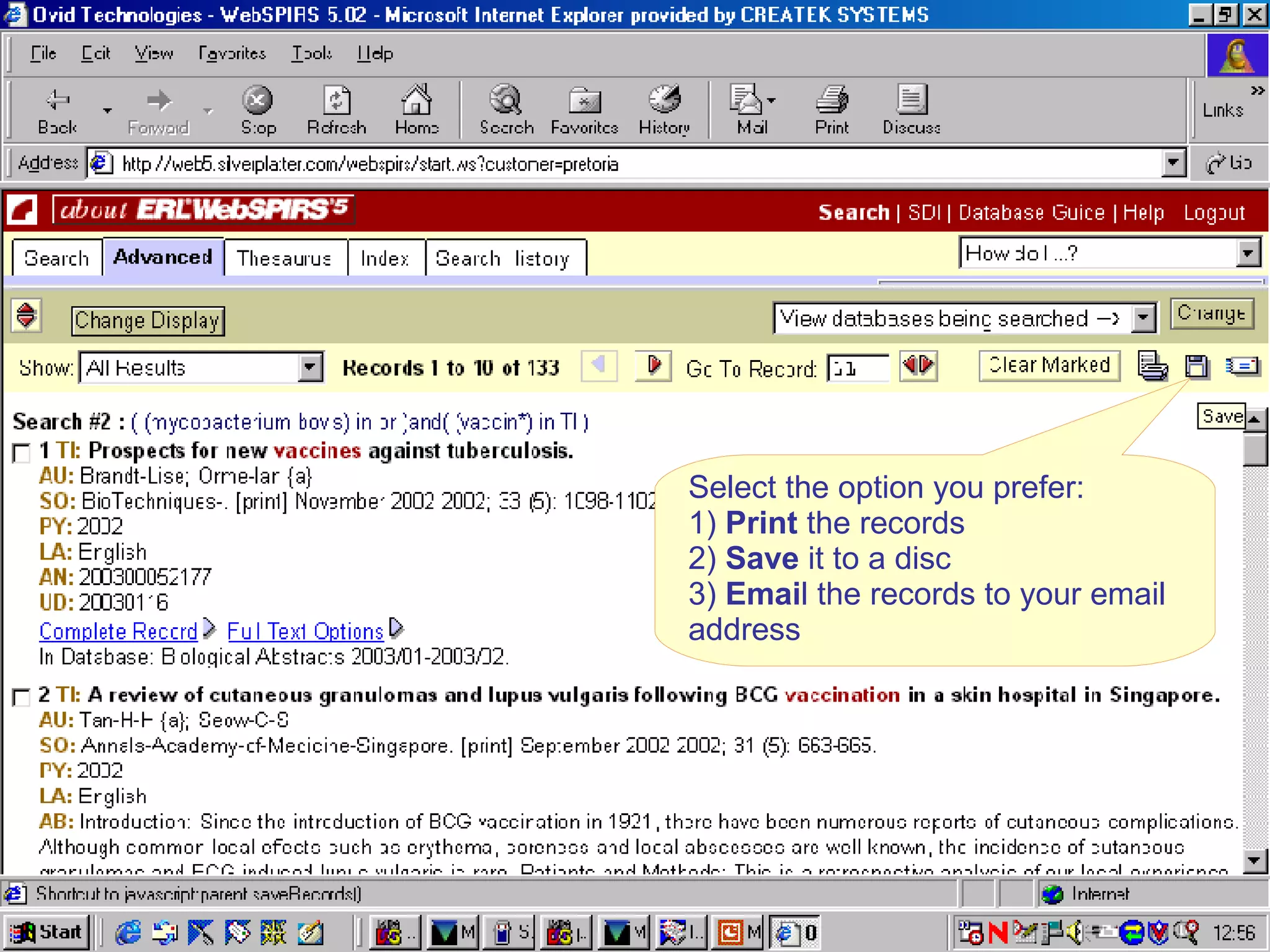Click the header Help link
Screen dimensions: 1270x952
tap(1143, 213)
